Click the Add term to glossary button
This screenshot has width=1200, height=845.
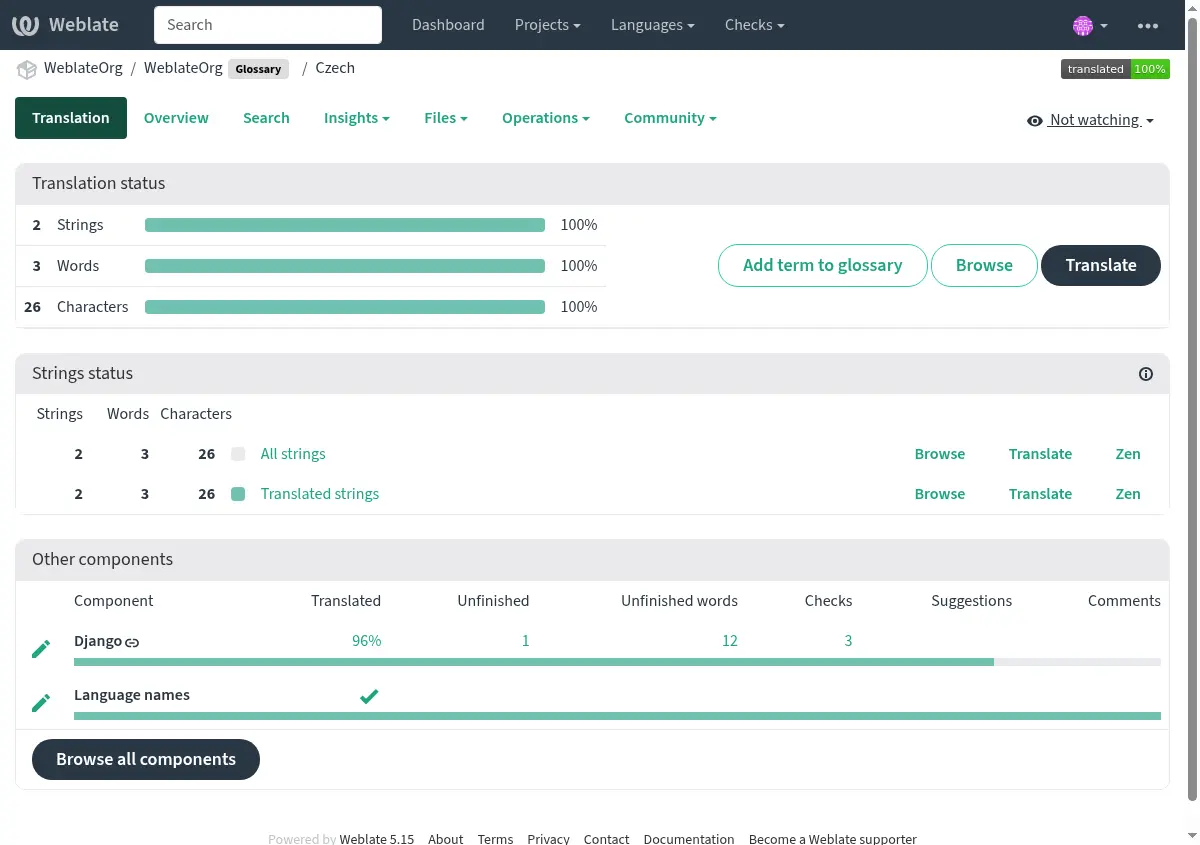pos(823,265)
